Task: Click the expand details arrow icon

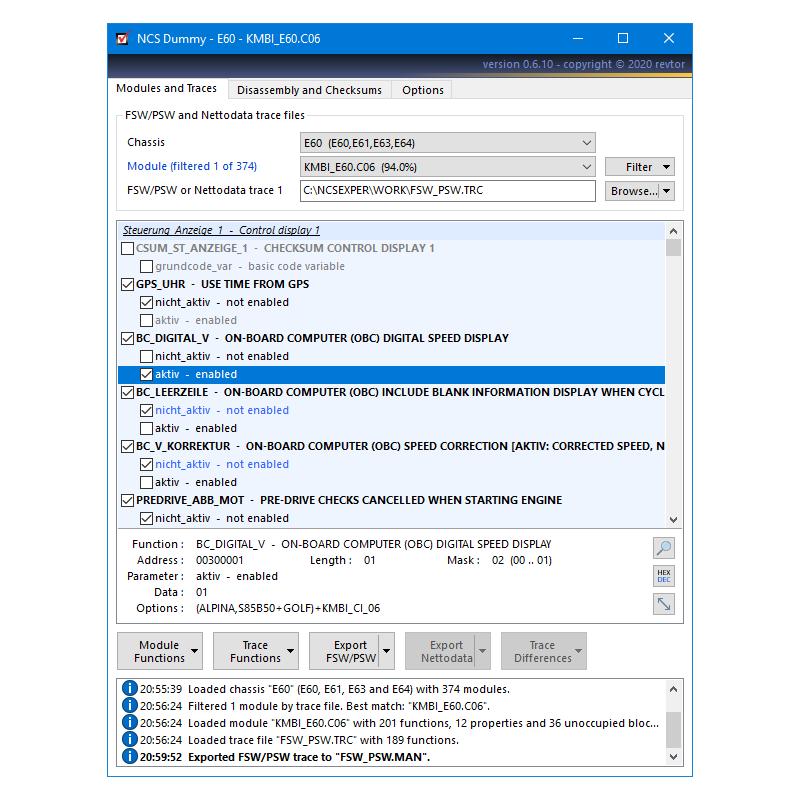Action: (664, 604)
